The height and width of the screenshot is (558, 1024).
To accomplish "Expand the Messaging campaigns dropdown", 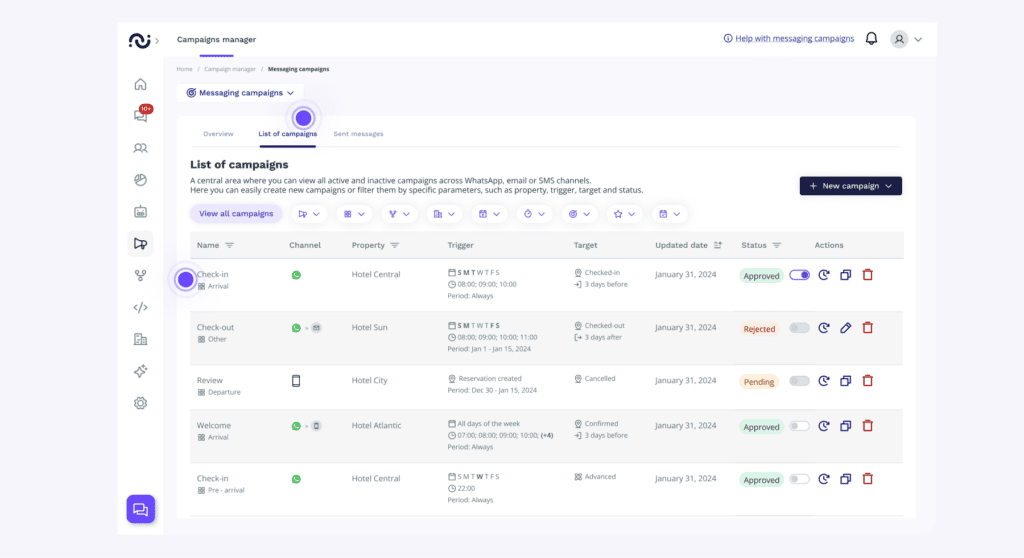I will coord(240,93).
